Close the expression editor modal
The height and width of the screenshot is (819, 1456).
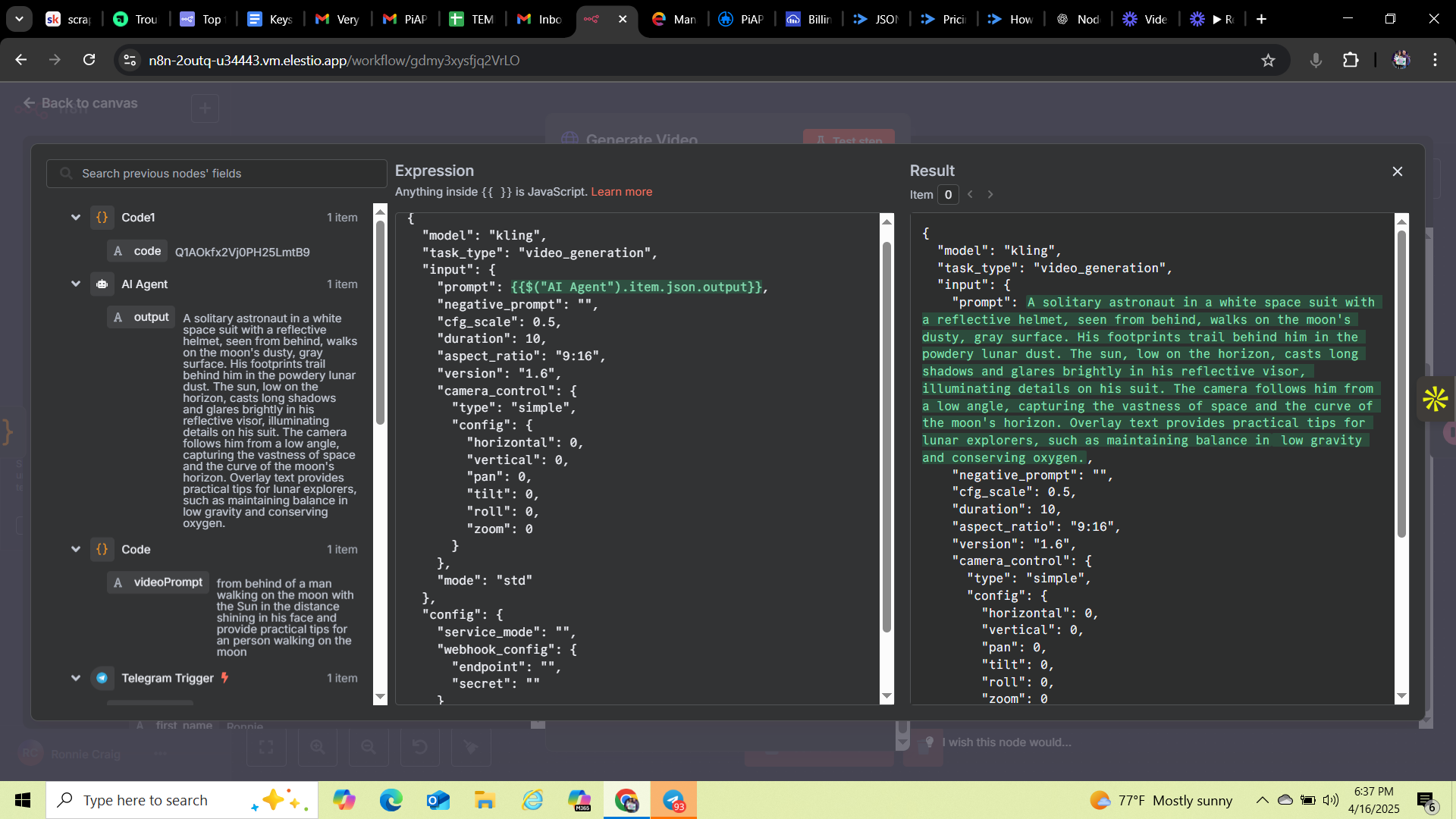coord(1397,171)
